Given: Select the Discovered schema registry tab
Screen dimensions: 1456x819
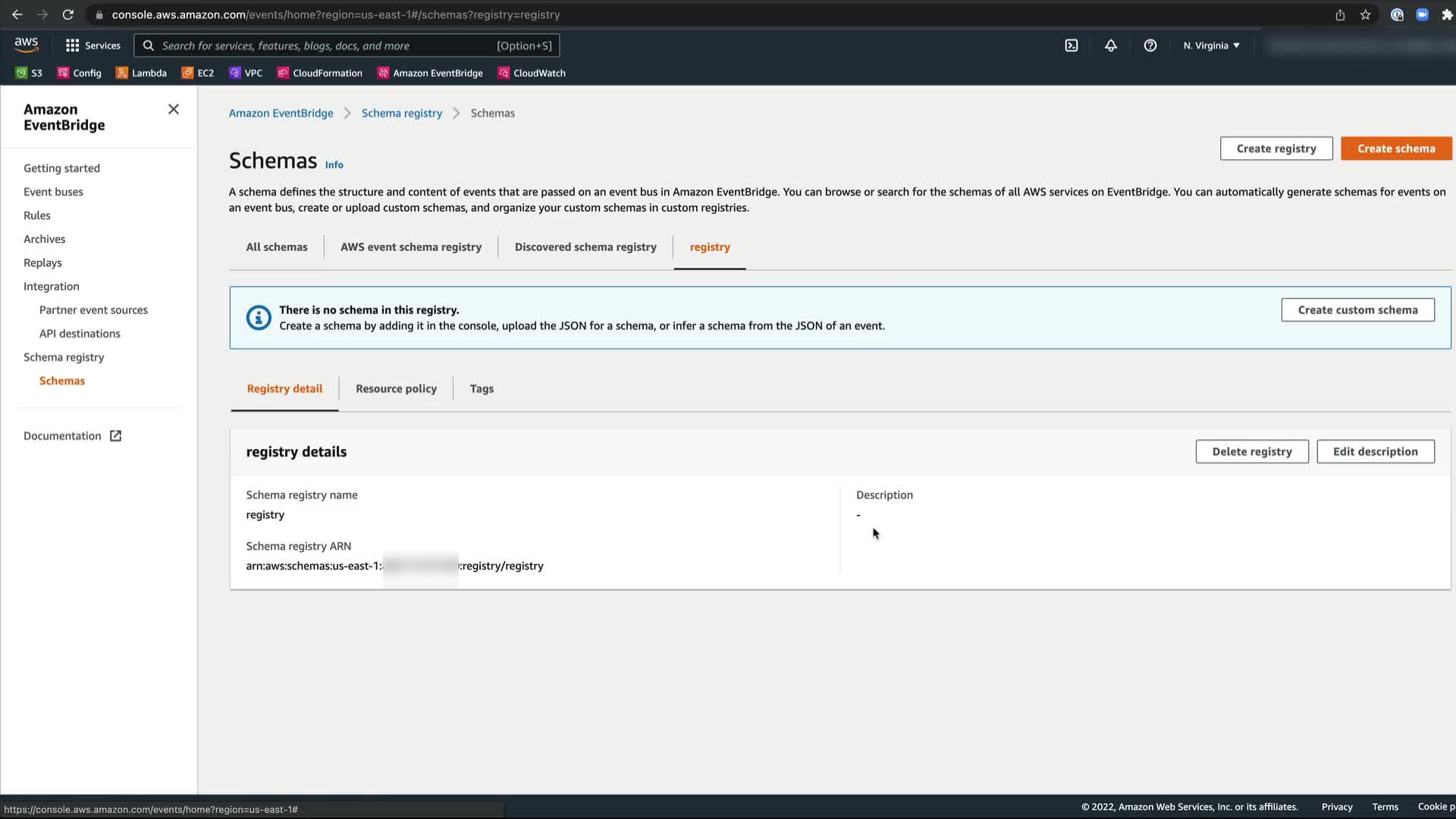Looking at the screenshot, I should tap(585, 246).
